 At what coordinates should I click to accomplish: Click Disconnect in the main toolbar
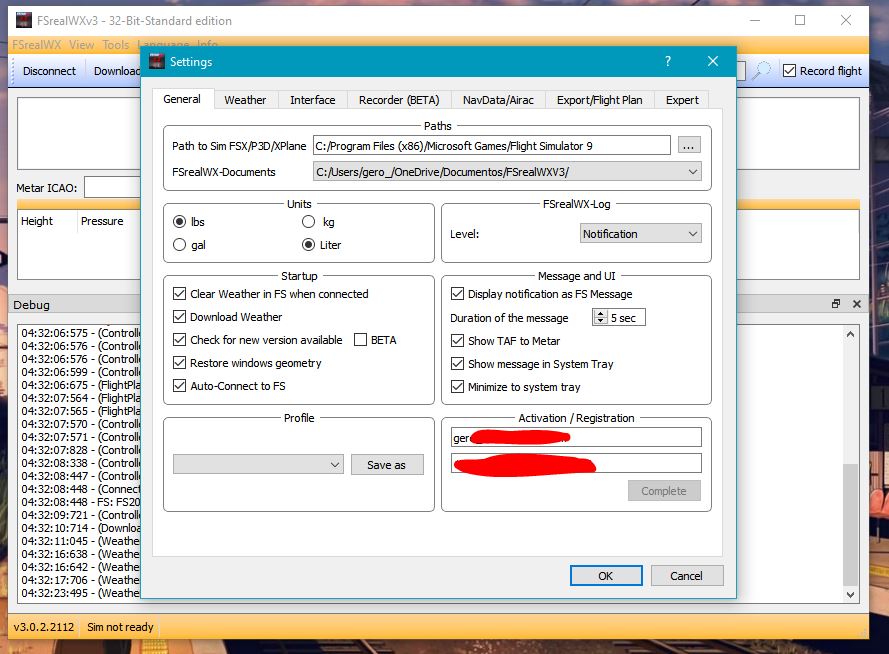click(x=49, y=71)
